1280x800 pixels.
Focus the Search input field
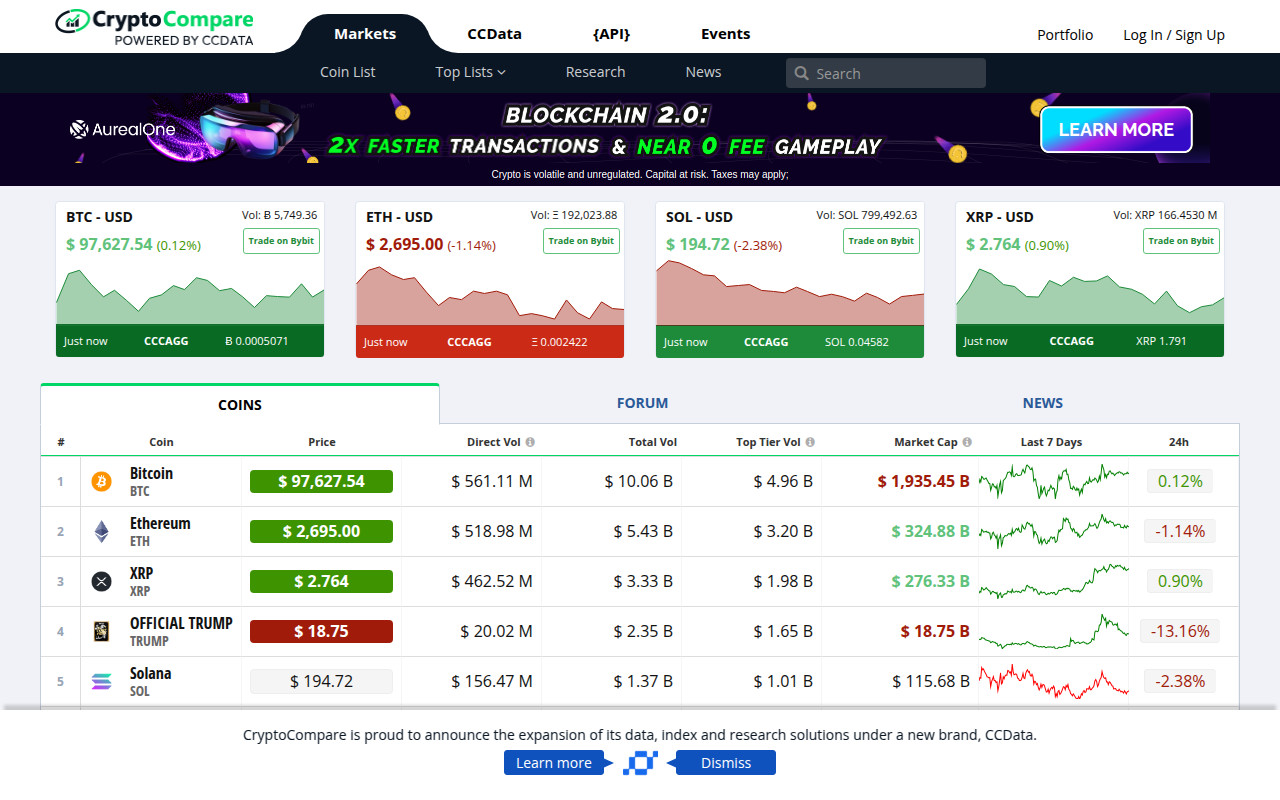pyautogui.click(x=886, y=73)
